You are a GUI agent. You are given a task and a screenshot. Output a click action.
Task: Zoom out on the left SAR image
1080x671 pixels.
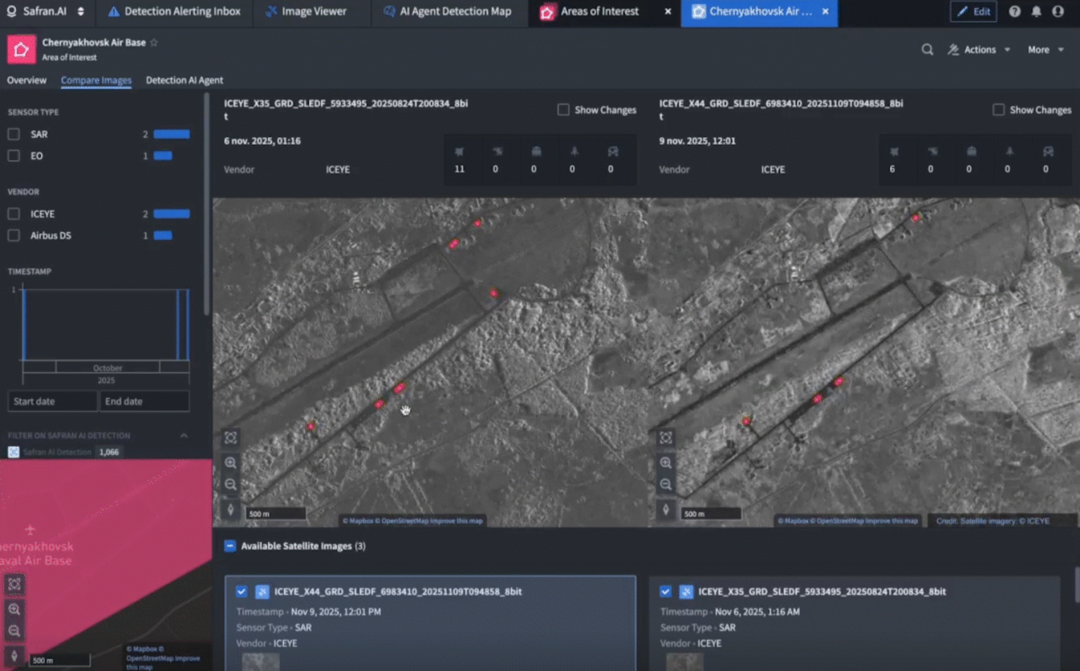(x=231, y=484)
